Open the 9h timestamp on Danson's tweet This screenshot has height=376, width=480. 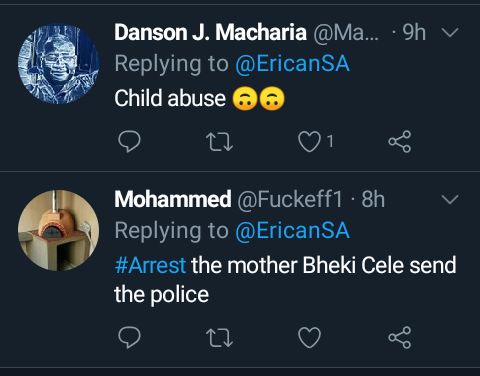[x=414, y=32]
